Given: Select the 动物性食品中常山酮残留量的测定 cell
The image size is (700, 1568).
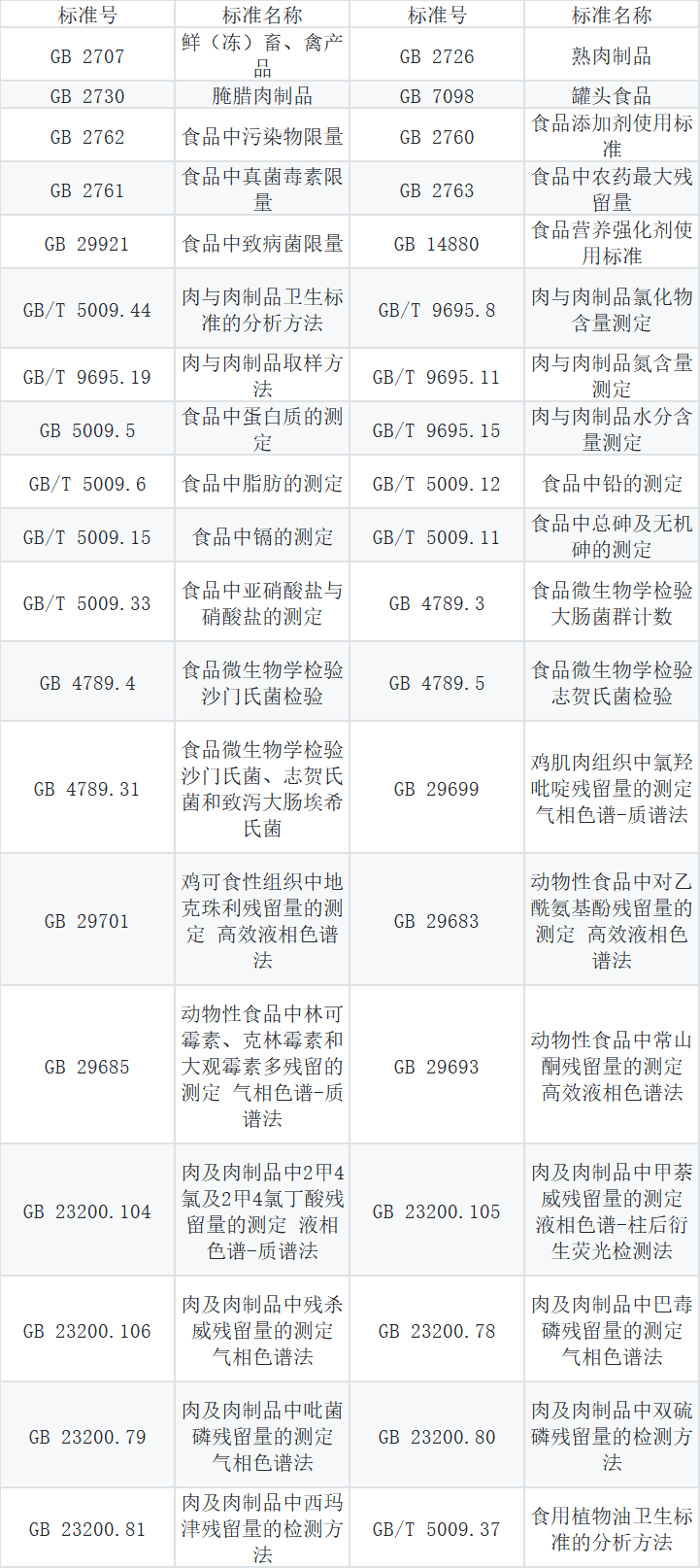Looking at the screenshot, I should (612, 1066).
